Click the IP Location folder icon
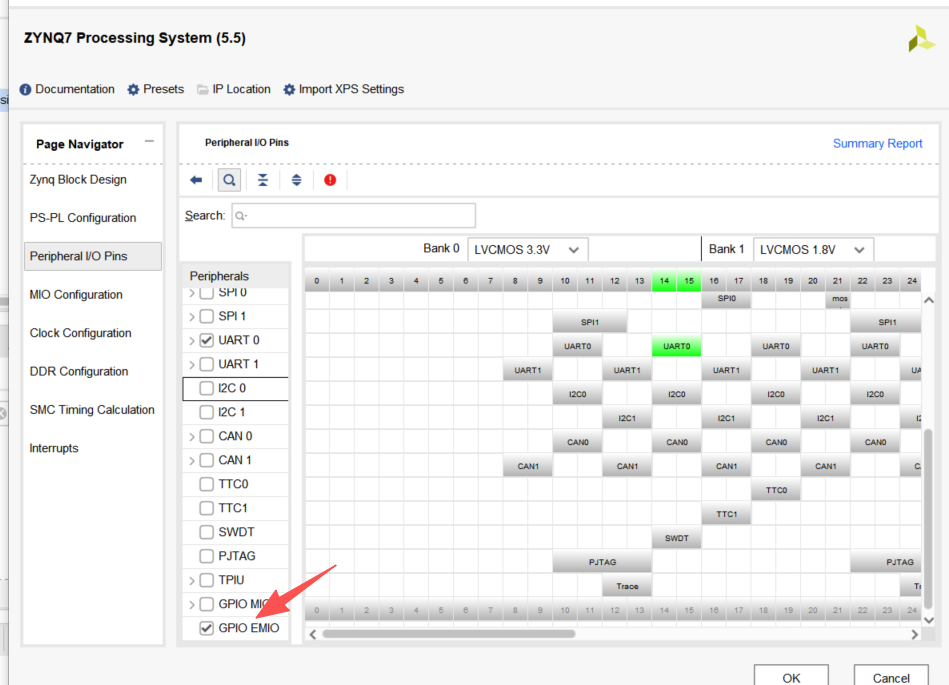 click(x=203, y=90)
